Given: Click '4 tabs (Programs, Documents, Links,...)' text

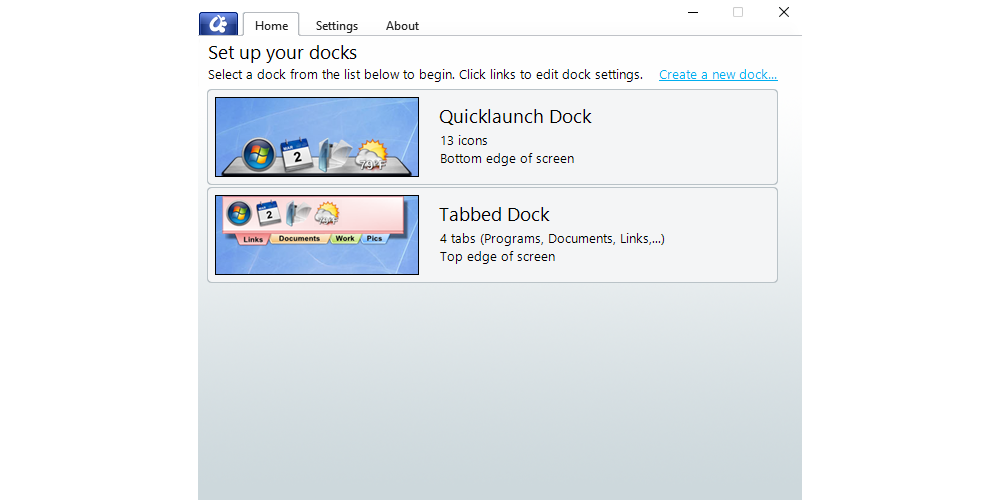Looking at the screenshot, I should click(552, 239).
